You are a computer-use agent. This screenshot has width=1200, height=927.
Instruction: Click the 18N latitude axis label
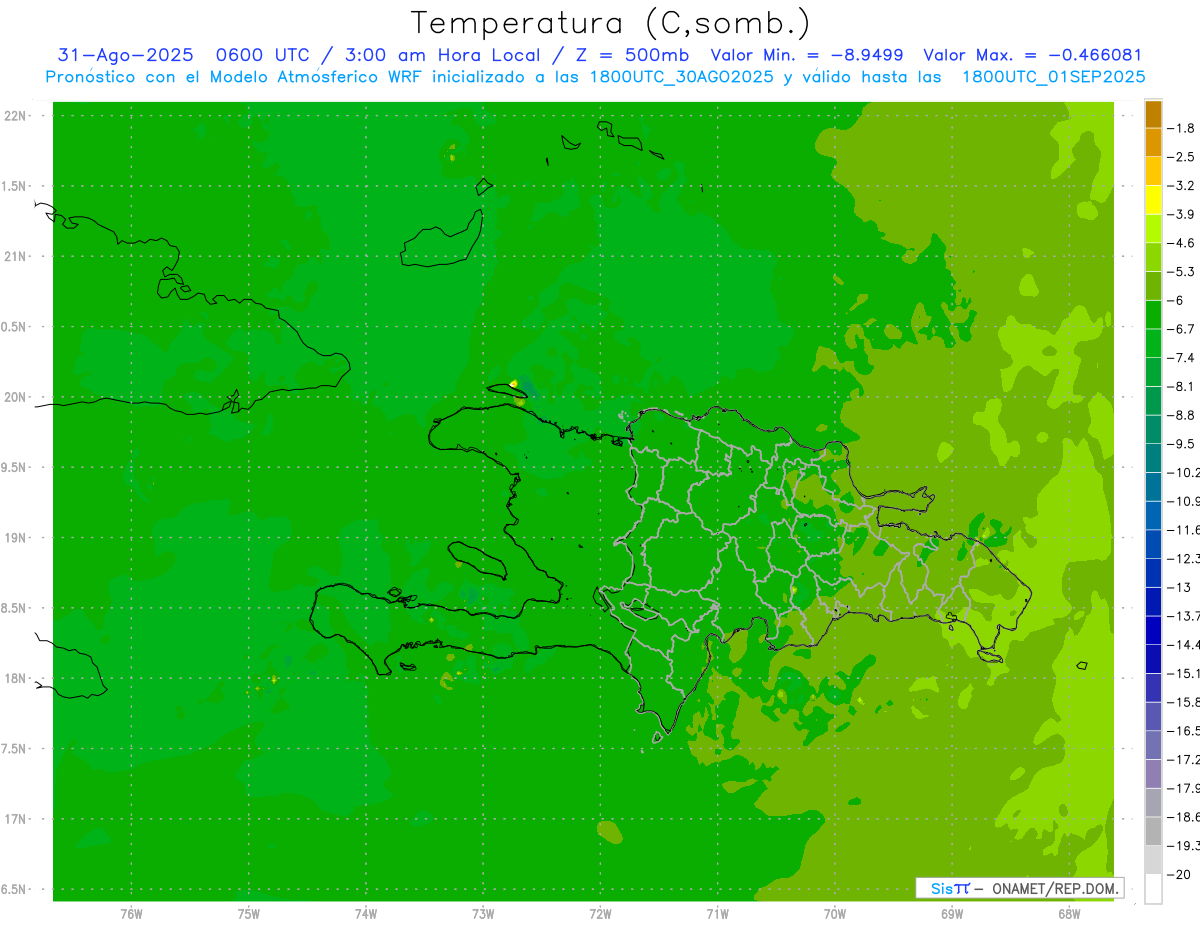point(17,678)
